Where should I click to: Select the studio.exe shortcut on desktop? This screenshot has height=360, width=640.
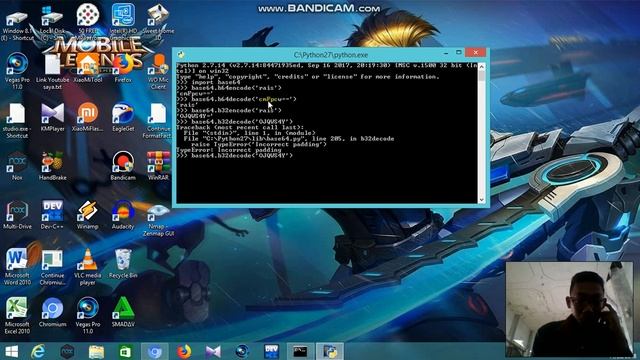(x=17, y=121)
